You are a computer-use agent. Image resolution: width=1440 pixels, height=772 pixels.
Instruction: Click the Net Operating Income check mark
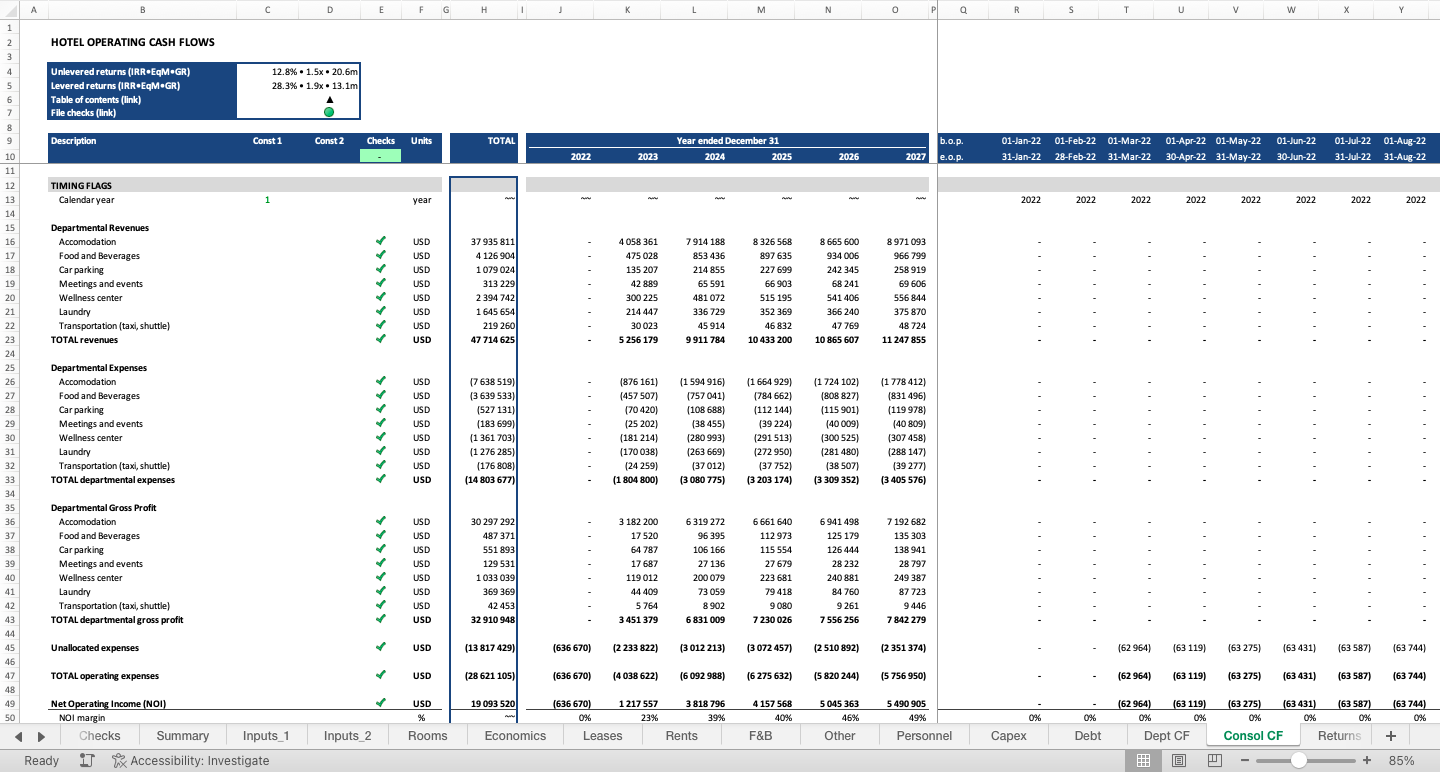click(380, 703)
